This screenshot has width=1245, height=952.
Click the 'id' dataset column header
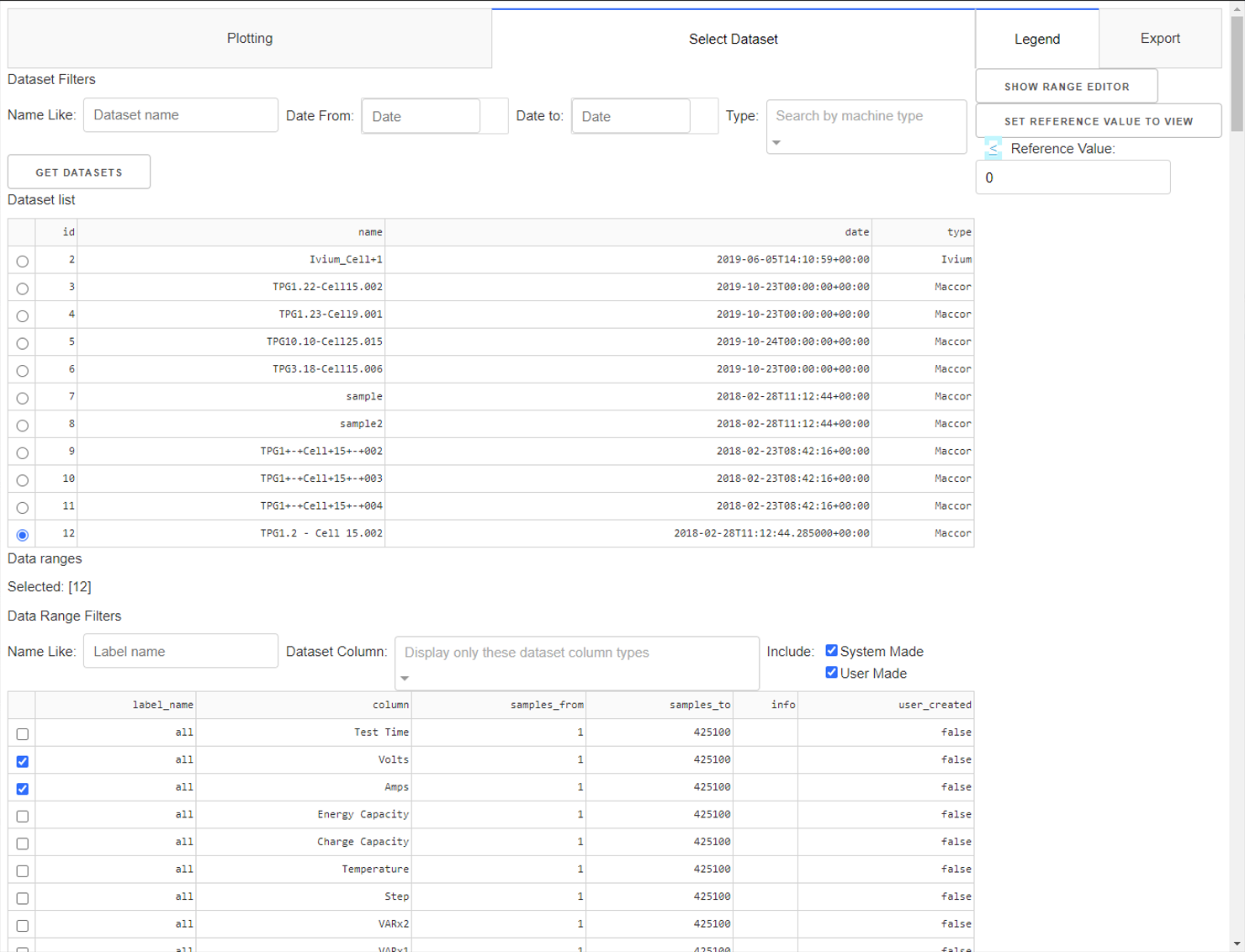click(x=56, y=232)
